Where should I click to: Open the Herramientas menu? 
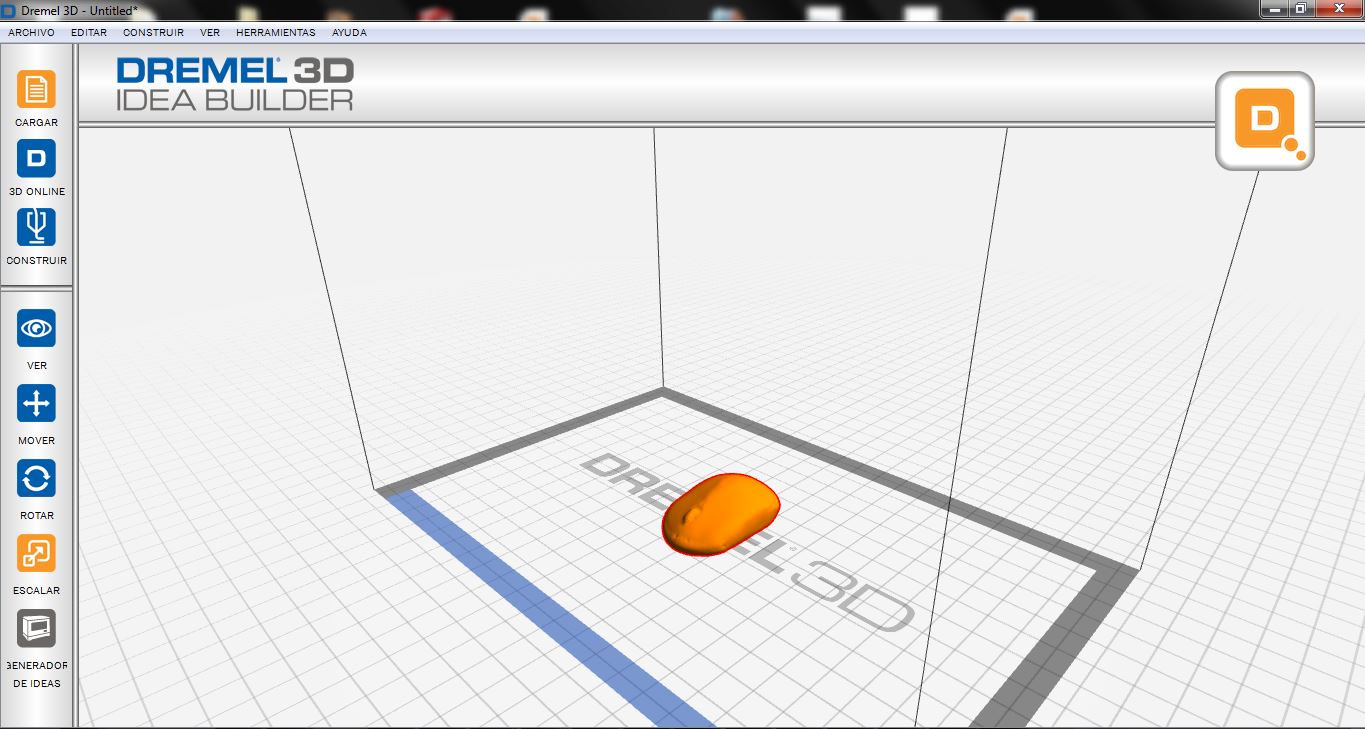(275, 33)
